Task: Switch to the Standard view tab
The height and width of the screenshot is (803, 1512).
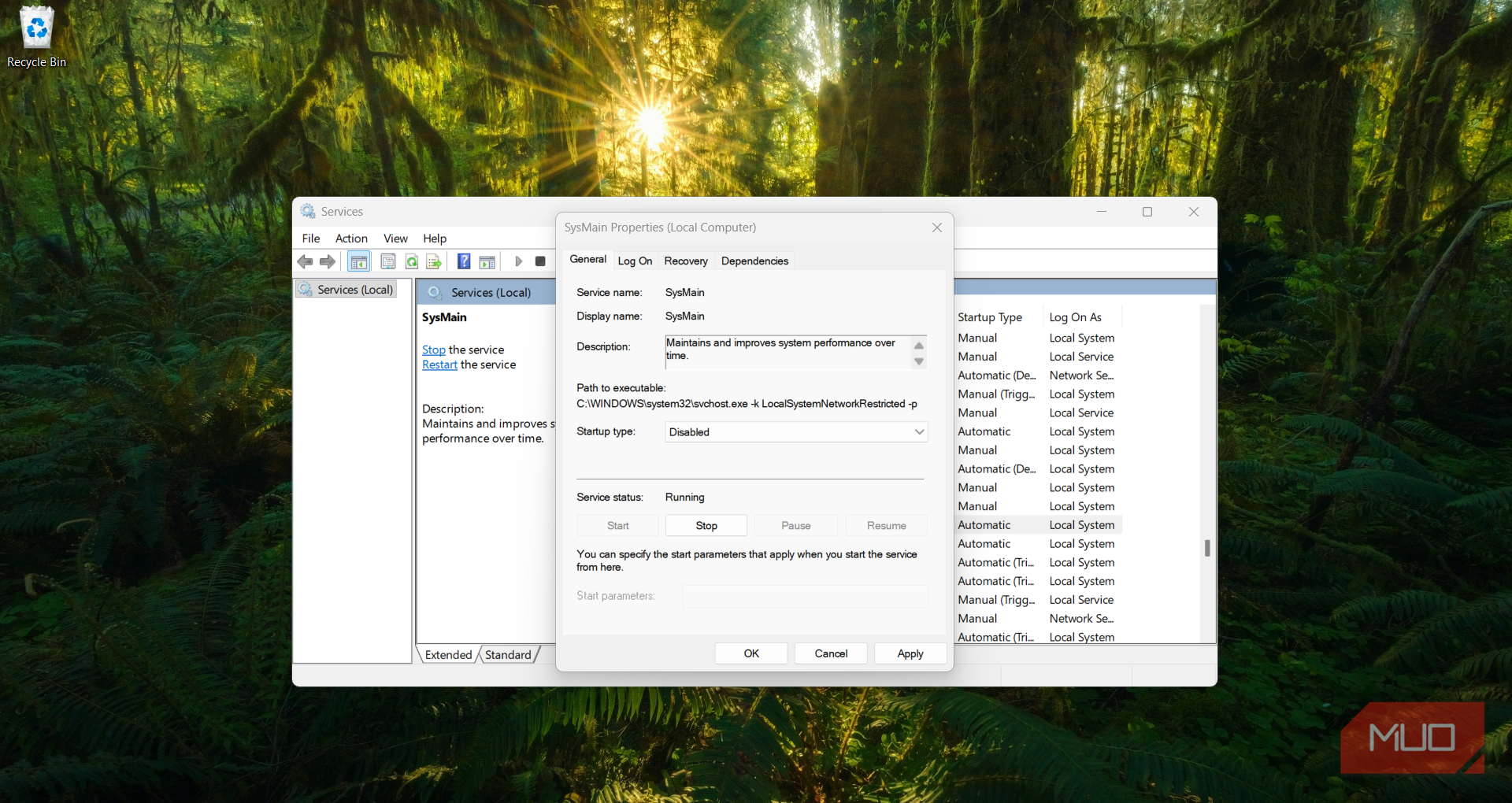Action: tap(508, 655)
